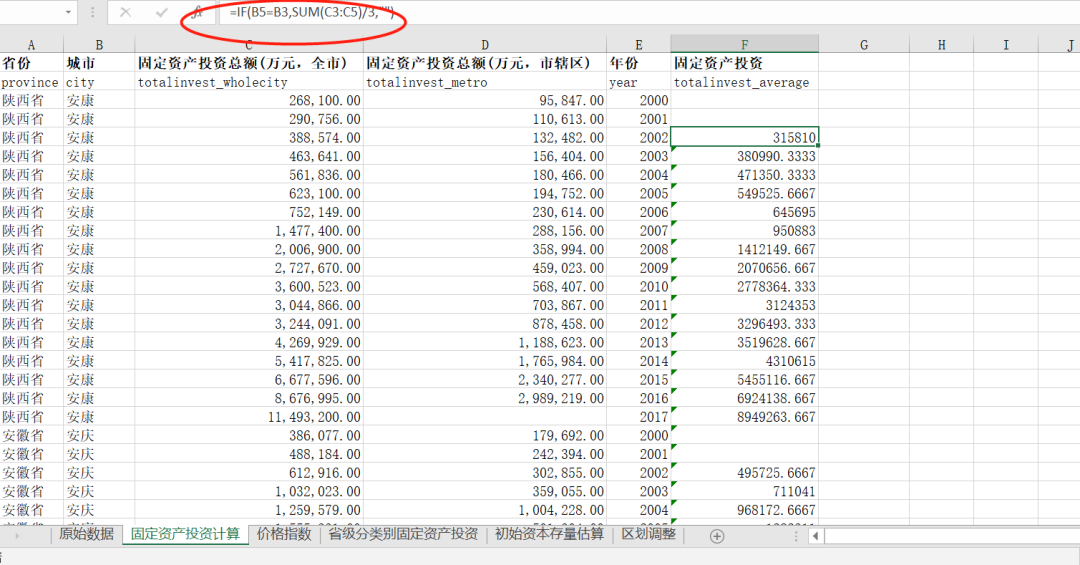Click the cell showing 1,004,228.00

pos(485,510)
